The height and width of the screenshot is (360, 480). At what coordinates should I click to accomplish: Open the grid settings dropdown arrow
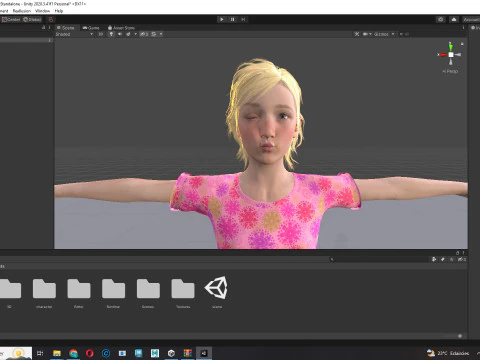(161, 34)
